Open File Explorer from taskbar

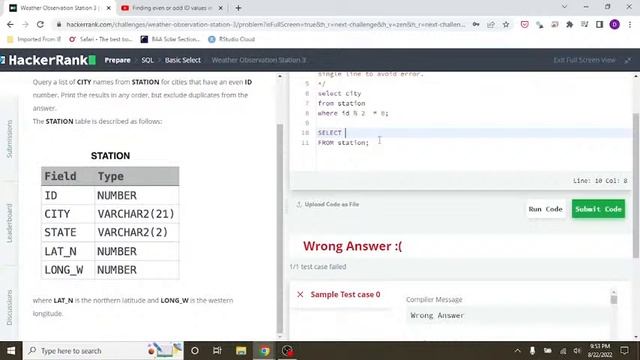[x=241, y=351]
